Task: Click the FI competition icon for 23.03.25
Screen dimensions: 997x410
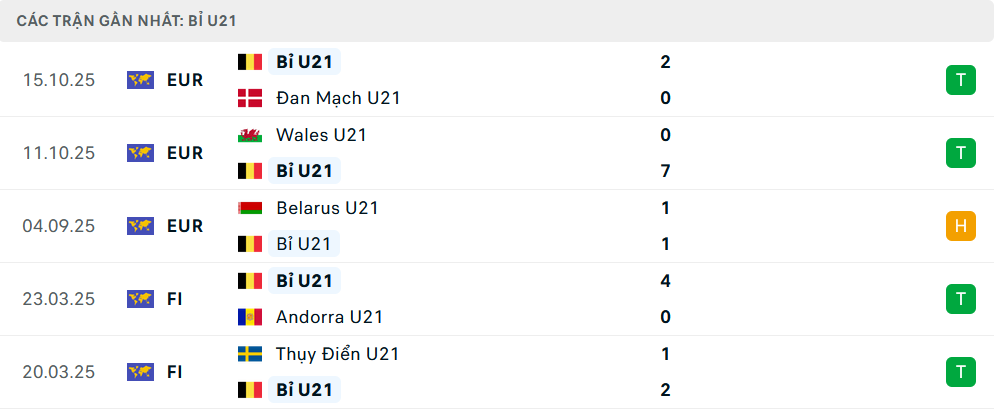Action: pyautogui.click(x=140, y=299)
